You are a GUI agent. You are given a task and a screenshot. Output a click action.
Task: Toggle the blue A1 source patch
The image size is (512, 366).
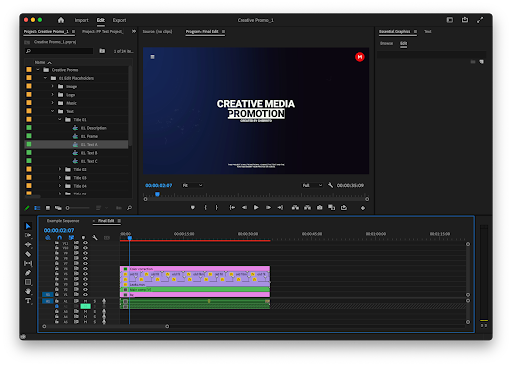(48, 301)
